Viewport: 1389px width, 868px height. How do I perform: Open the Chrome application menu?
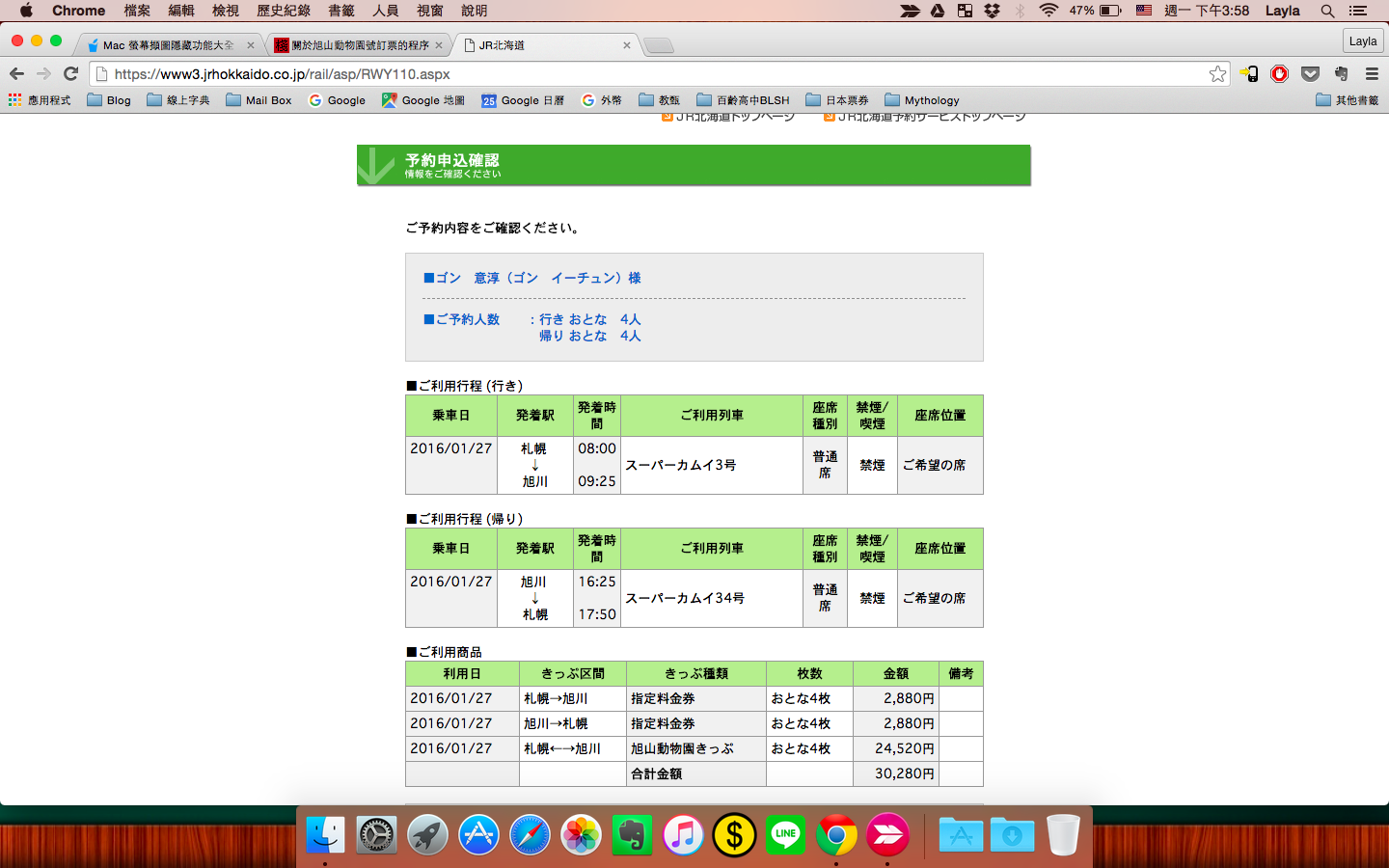coord(79,11)
